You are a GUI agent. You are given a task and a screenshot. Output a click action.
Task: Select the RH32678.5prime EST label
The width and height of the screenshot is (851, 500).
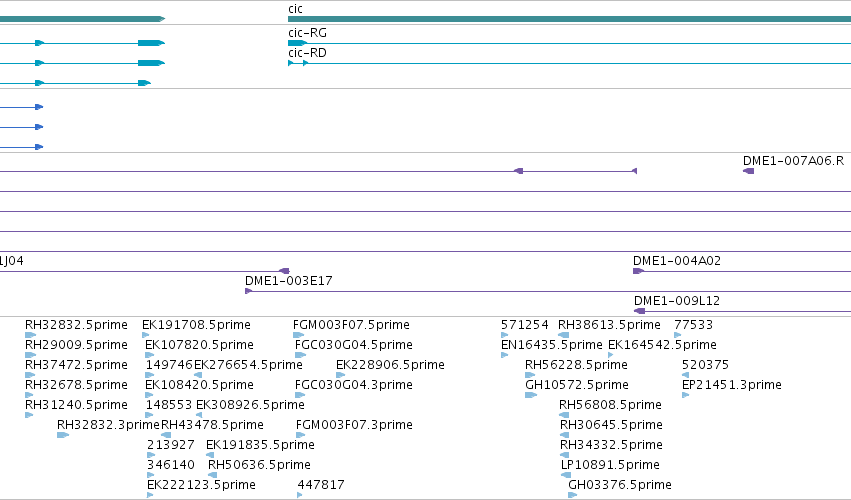[x=76, y=385]
